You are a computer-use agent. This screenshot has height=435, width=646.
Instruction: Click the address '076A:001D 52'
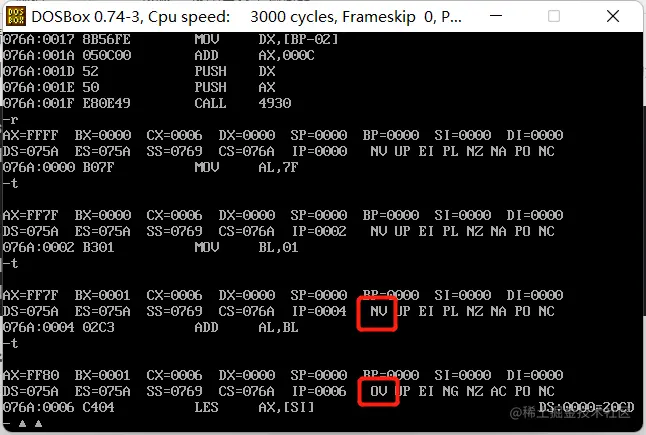click(51, 71)
